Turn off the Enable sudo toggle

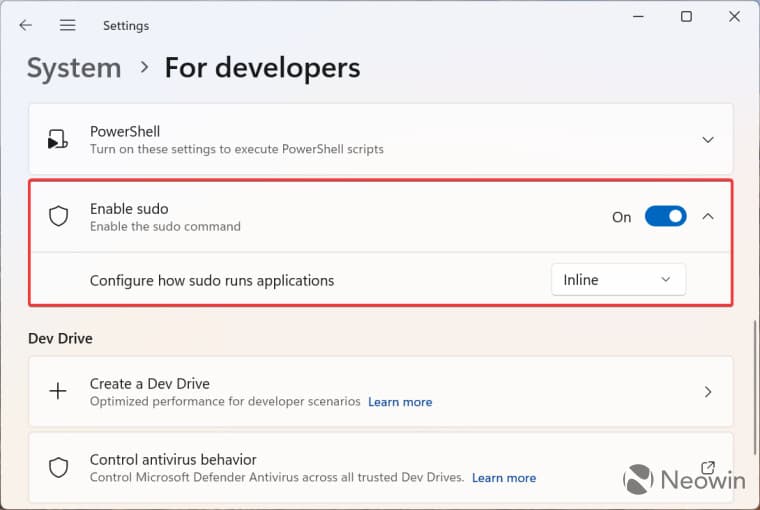pyautogui.click(x=665, y=216)
